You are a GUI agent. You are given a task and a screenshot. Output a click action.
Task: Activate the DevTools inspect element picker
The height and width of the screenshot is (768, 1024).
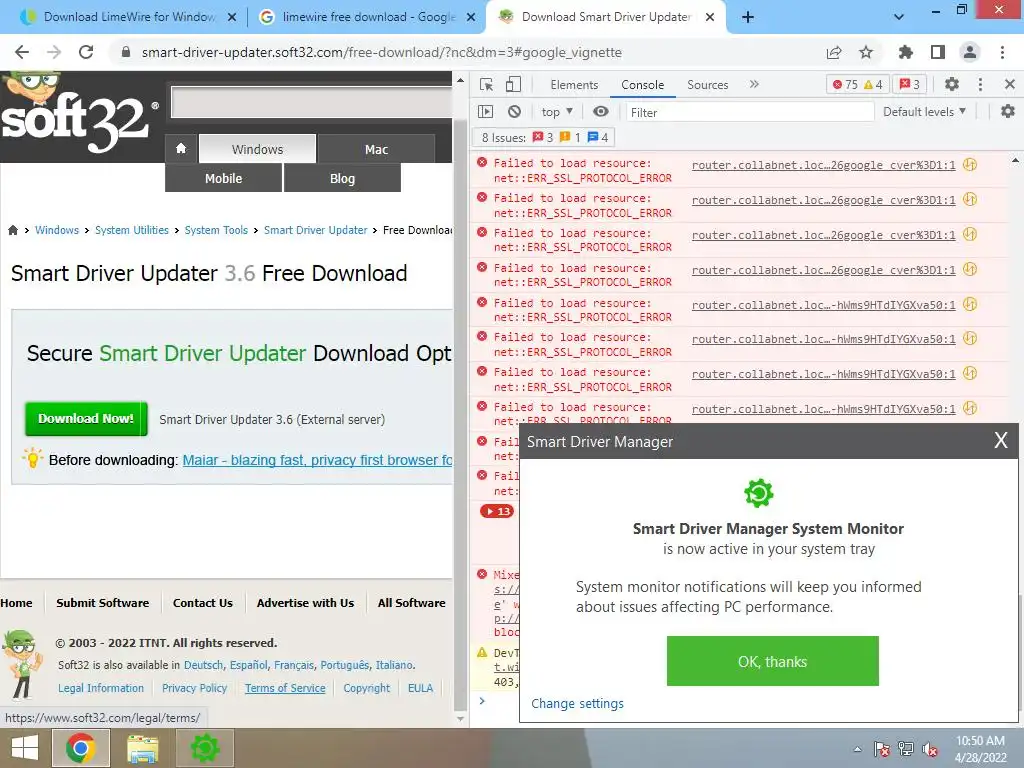coord(486,84)
